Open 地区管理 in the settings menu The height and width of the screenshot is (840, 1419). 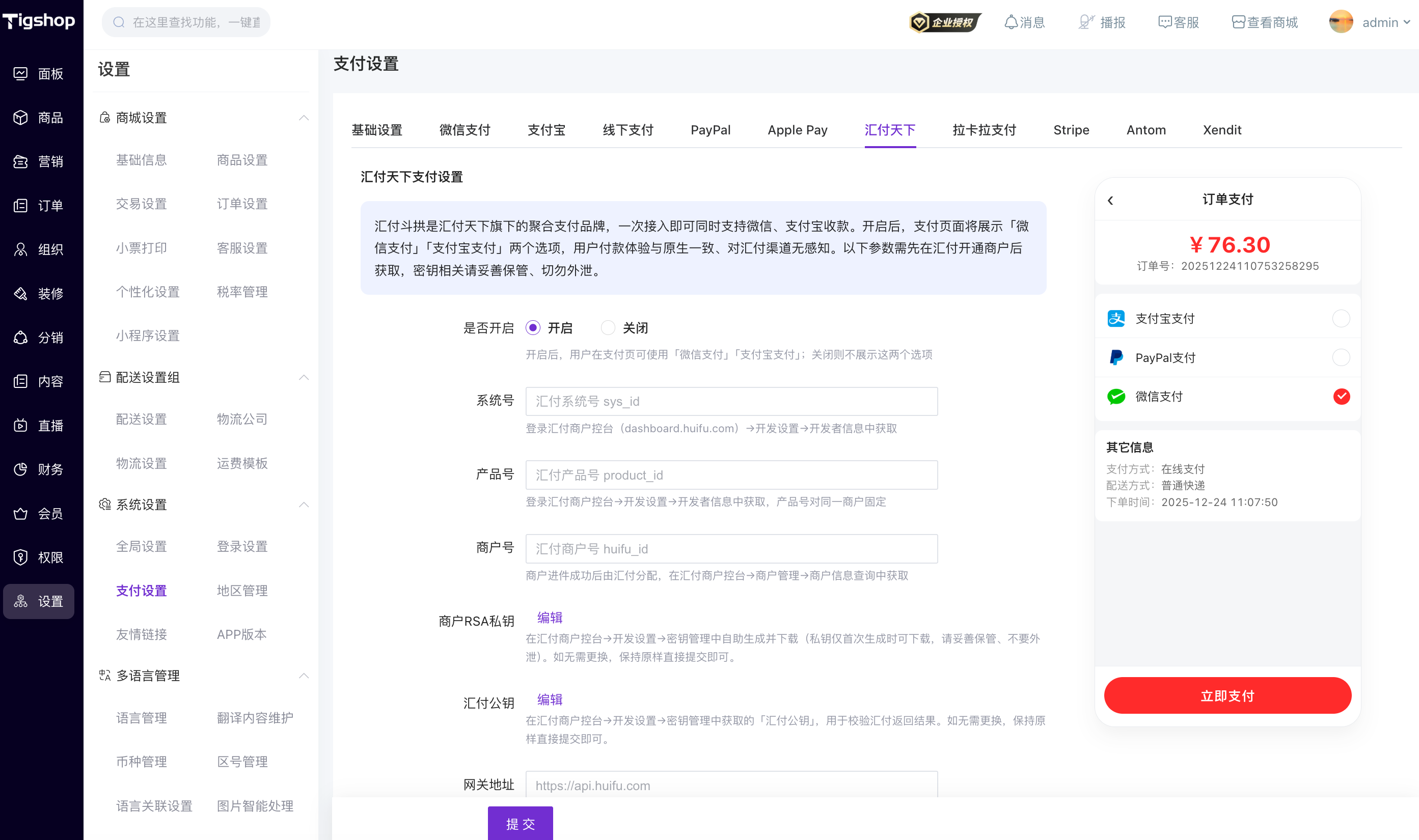tap(242, 591)
